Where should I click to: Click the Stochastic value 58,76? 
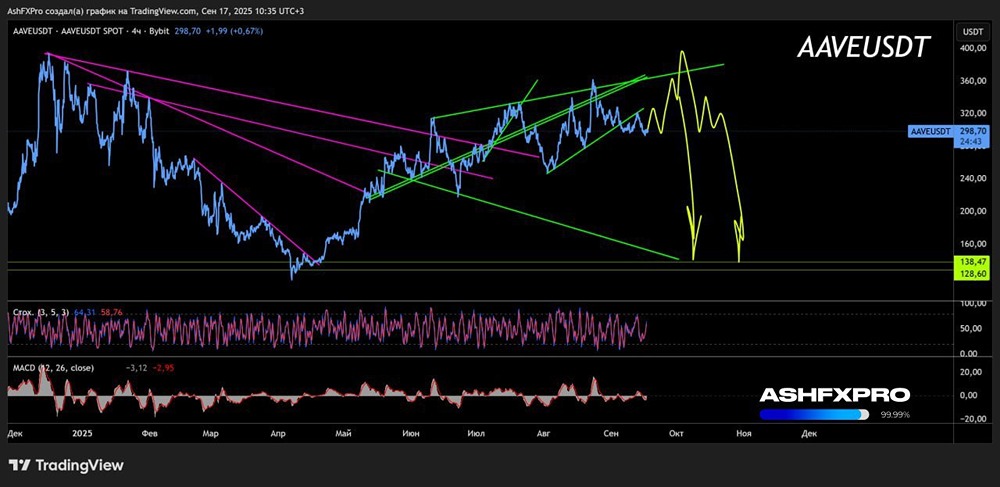pyautogui.click(x=112, y=312)
